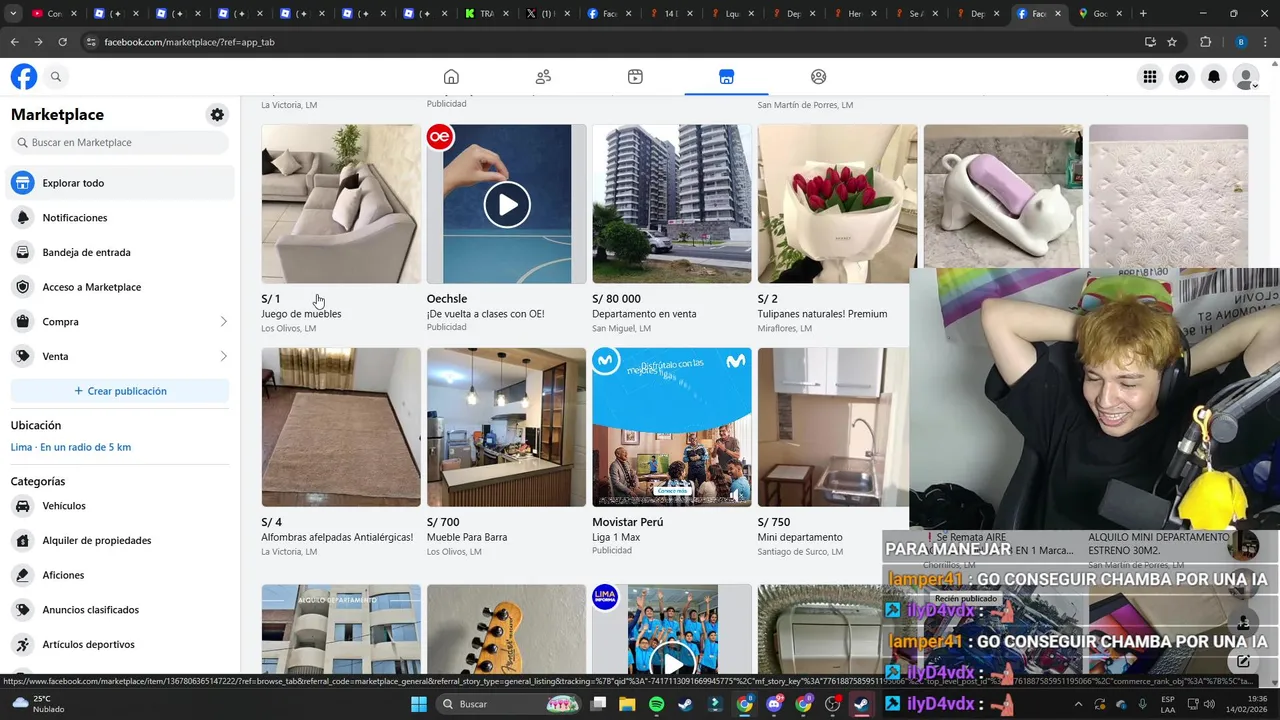Open the Departamento en venta building photo

[672, 204]
